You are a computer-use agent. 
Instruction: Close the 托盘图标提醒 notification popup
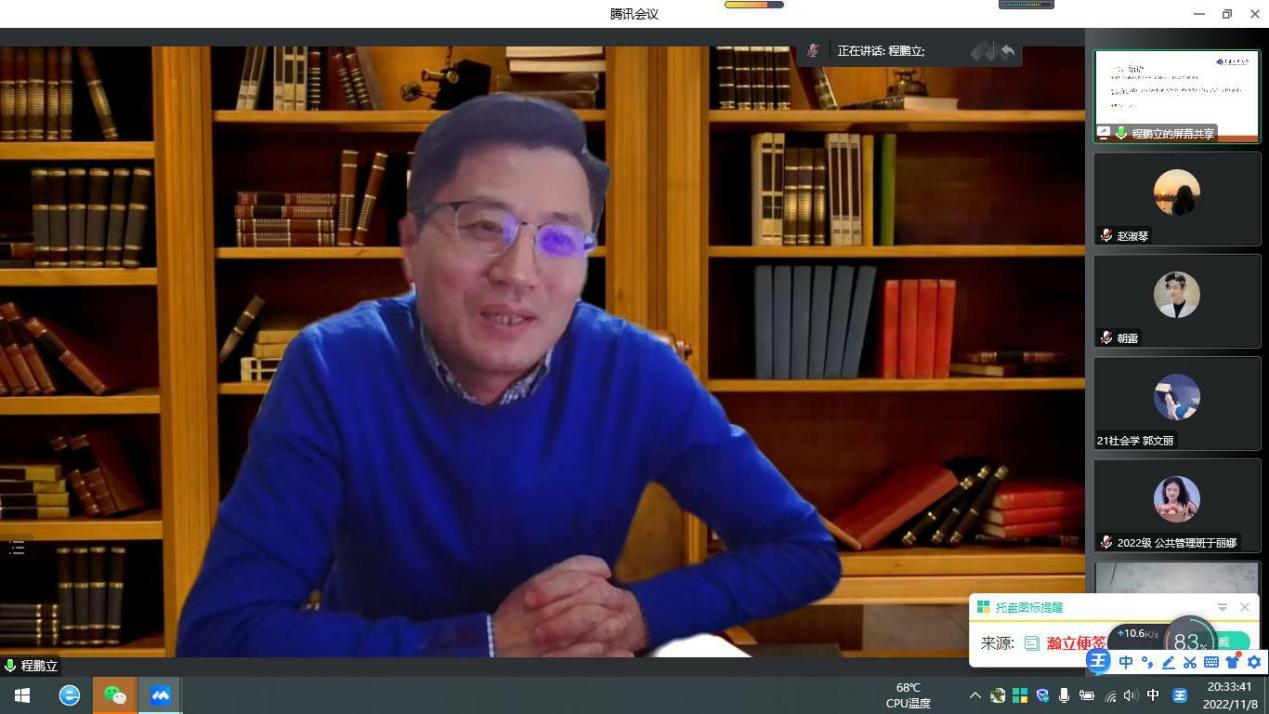tap(1245, 607)
